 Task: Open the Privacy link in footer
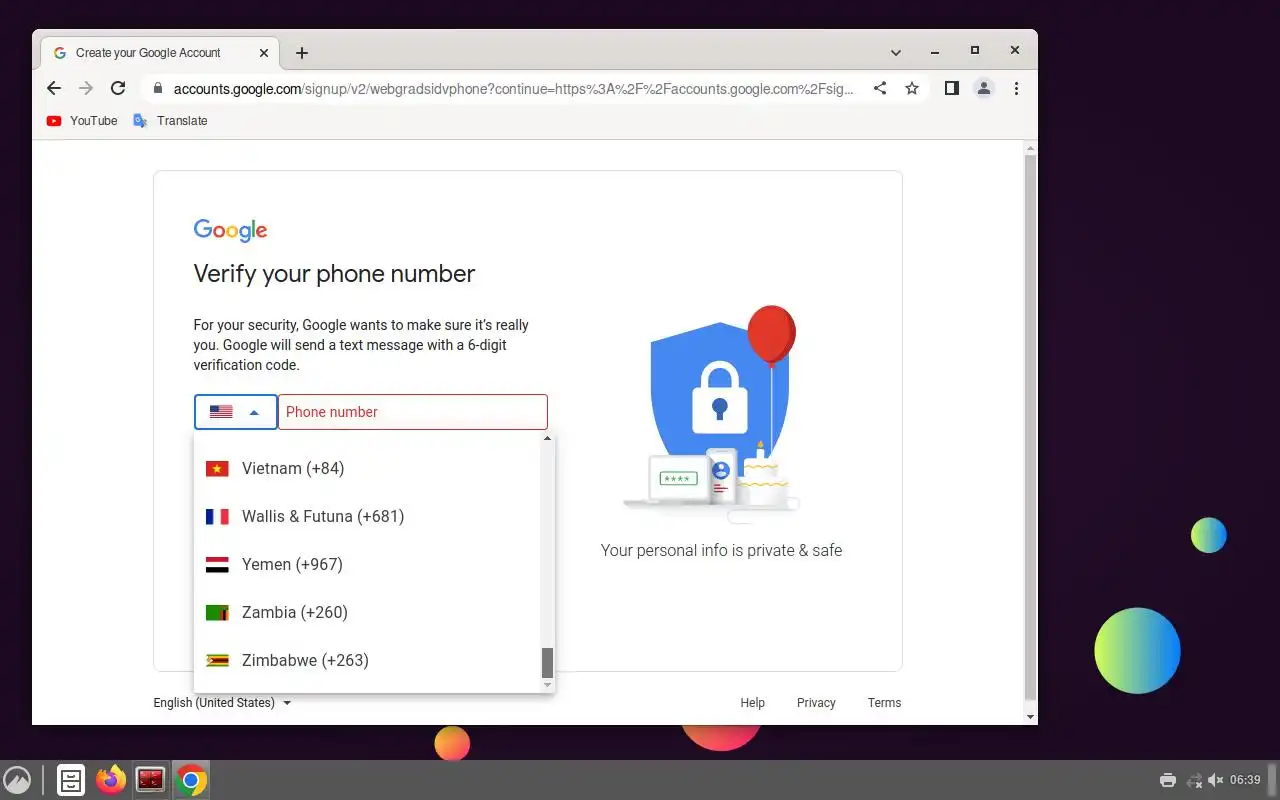(816, 703)
